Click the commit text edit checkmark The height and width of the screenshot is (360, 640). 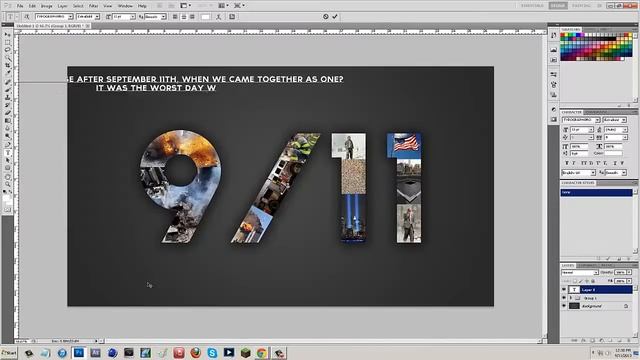coord(335,17)
